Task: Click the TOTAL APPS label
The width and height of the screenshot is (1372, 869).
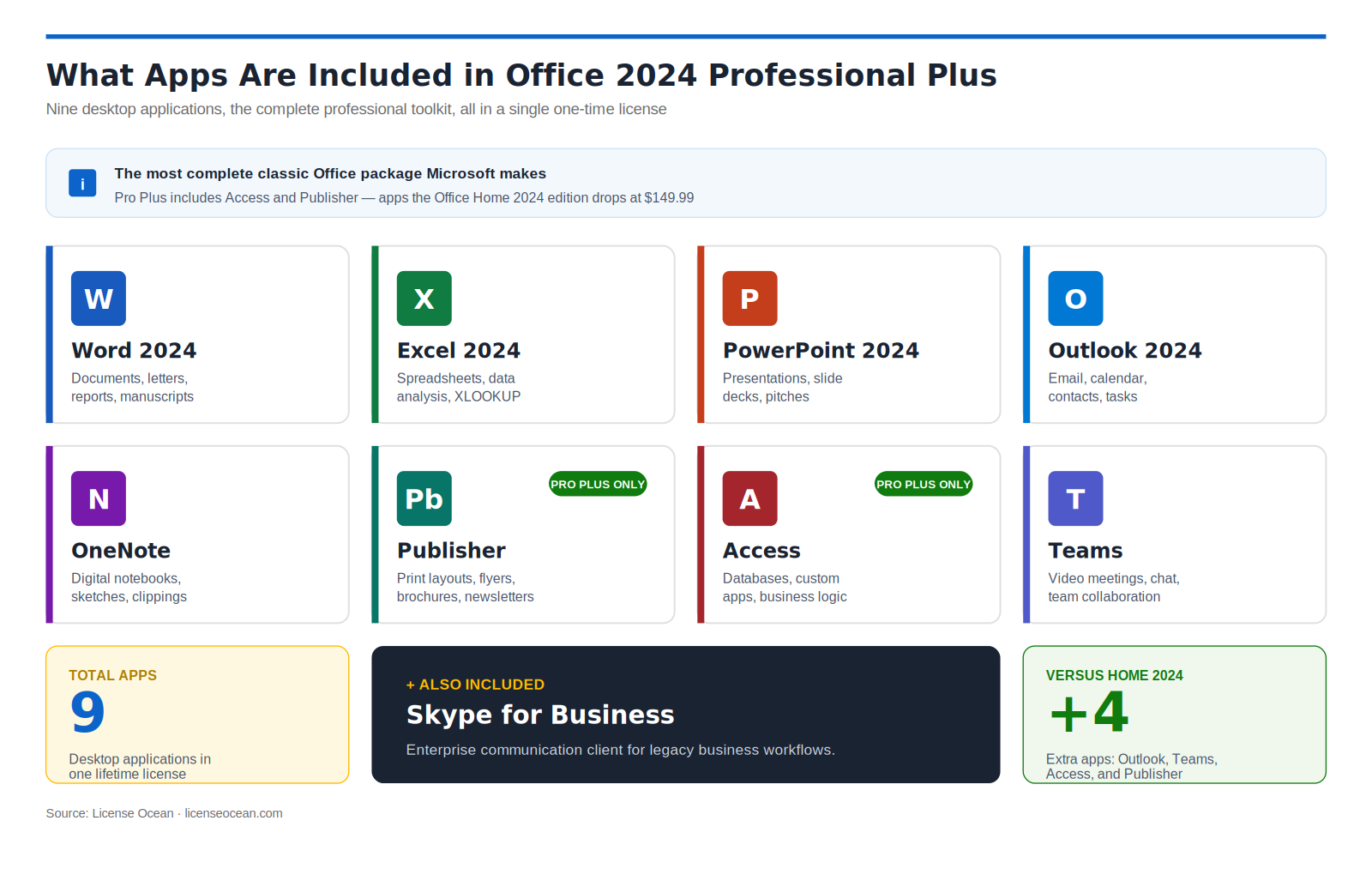Action: click(x=112, y=675)
